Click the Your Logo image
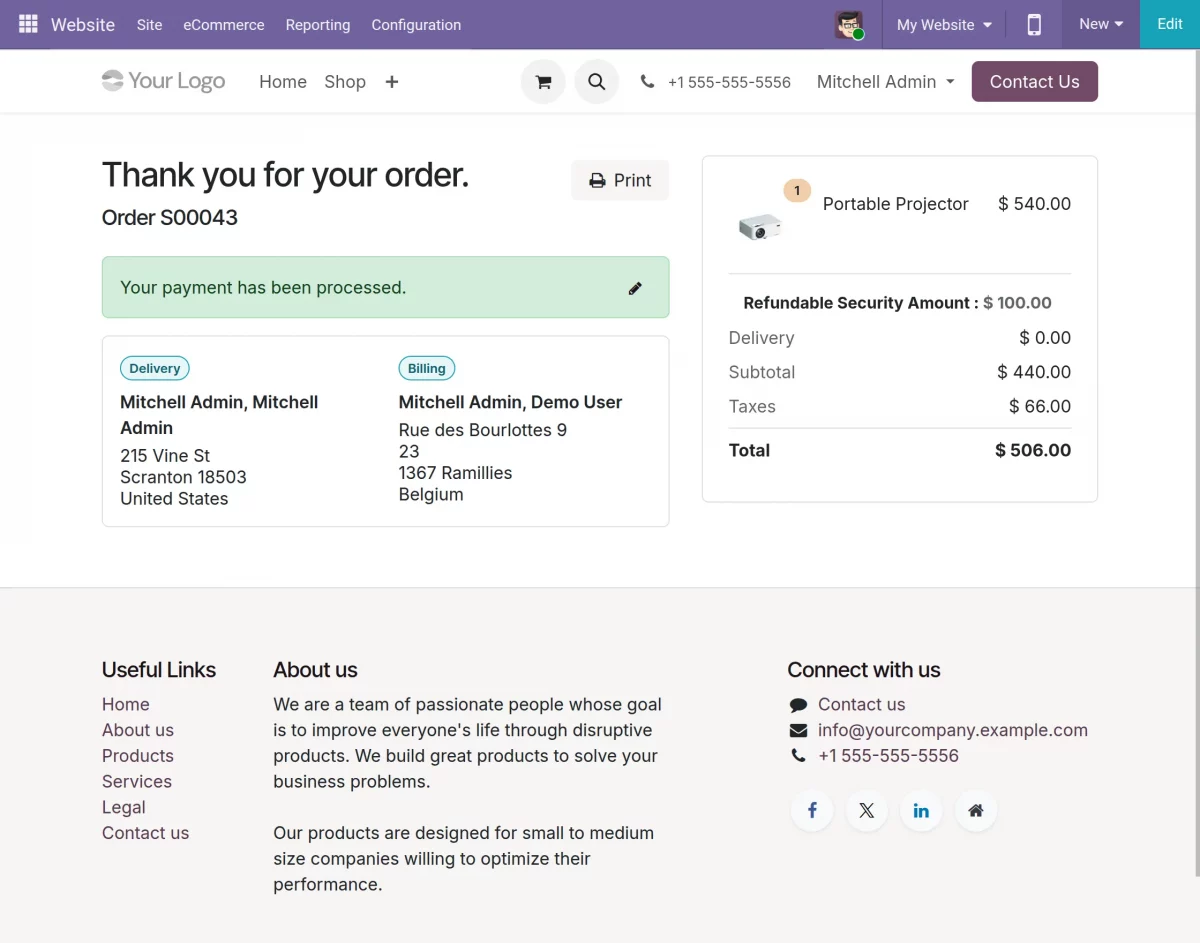The width and height of the screenshot is (1200, 943). pos(164,81)
